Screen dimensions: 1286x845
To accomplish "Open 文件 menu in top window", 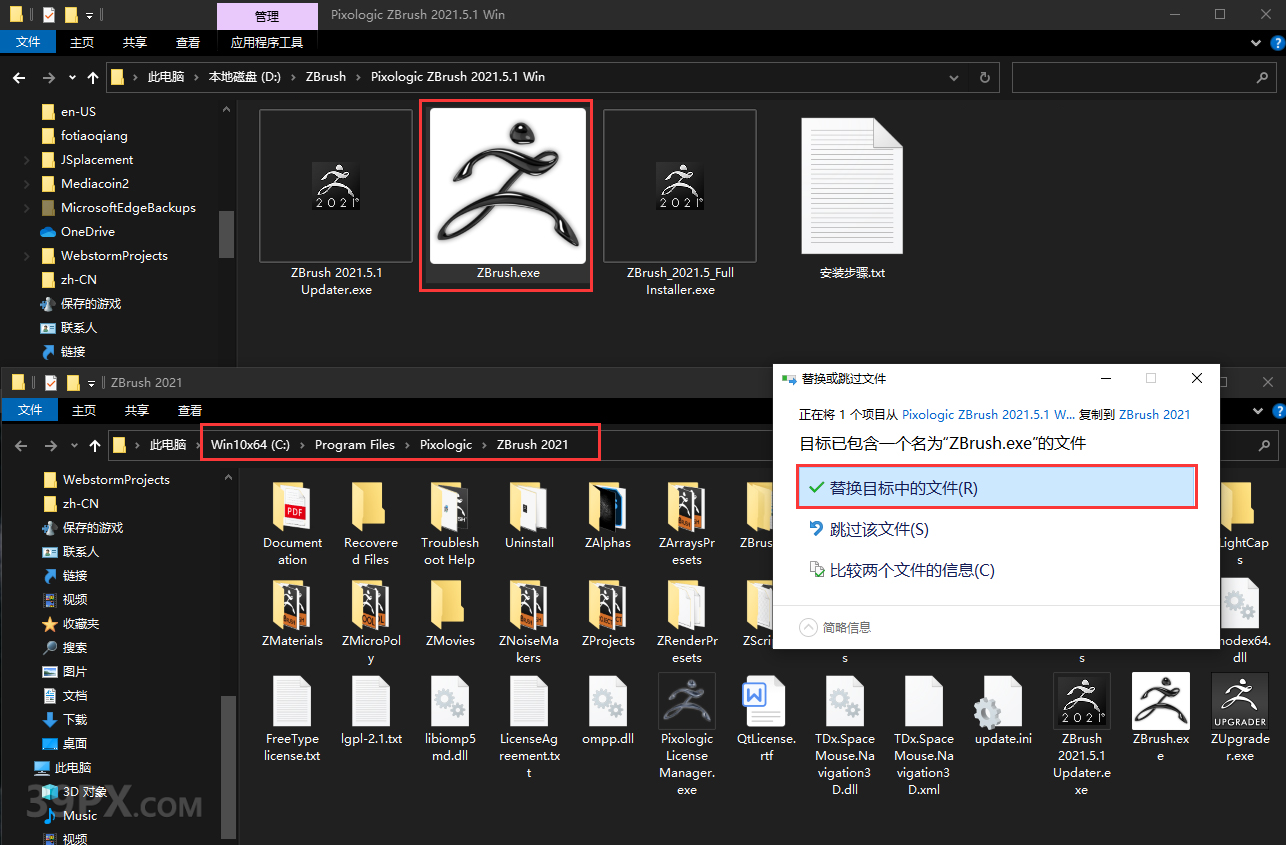I will click(x=29, y=42).
